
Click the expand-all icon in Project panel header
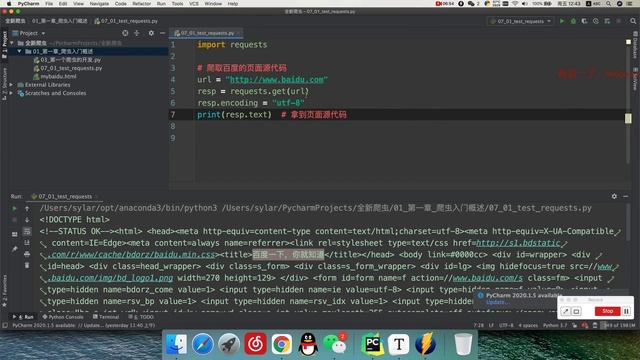click(x=137, y=33)
